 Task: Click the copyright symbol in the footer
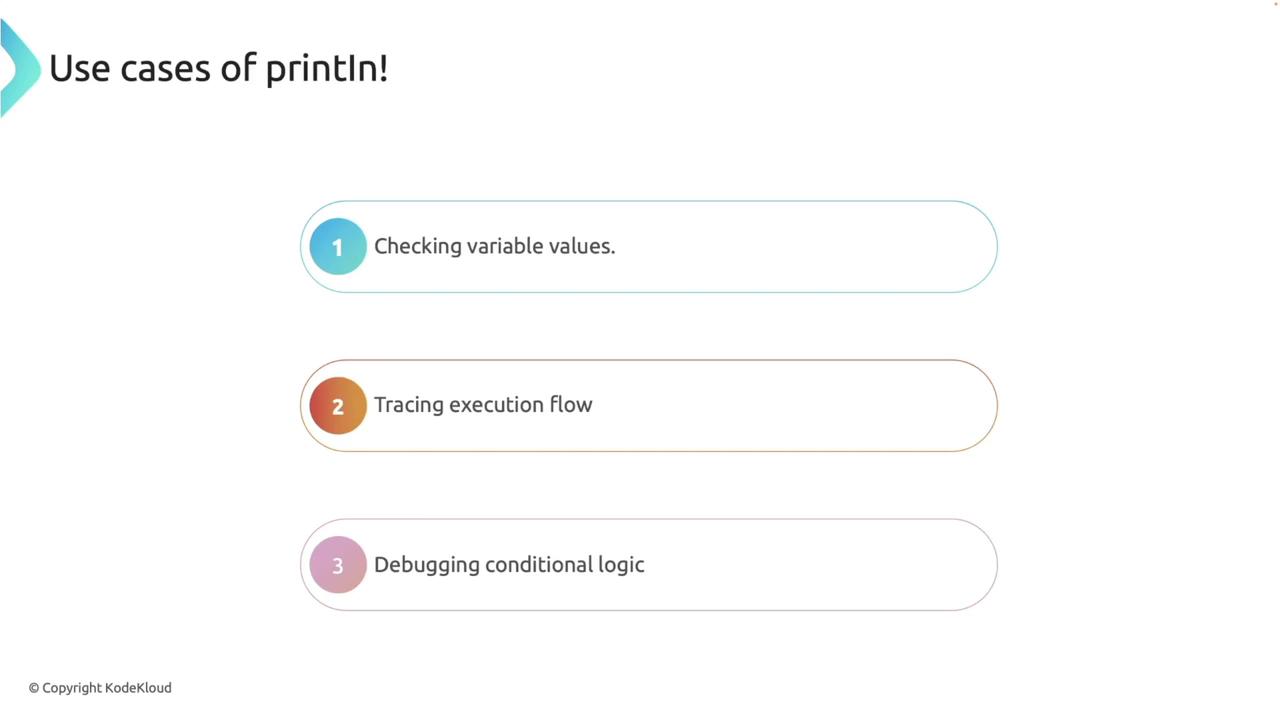(34, 688)
